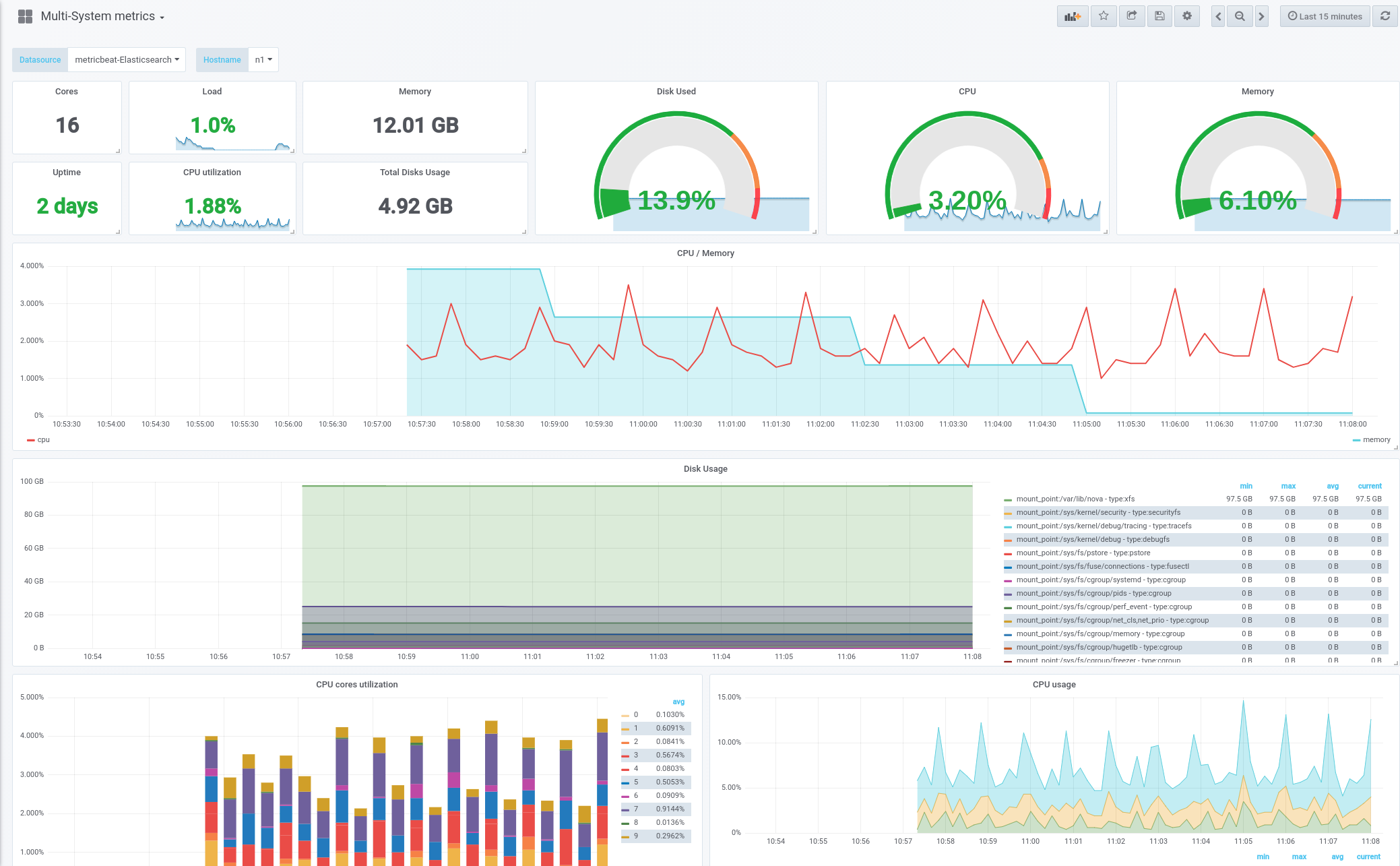
Task: Open the CPU / Memory panel title menu
Action: (705, 253)
